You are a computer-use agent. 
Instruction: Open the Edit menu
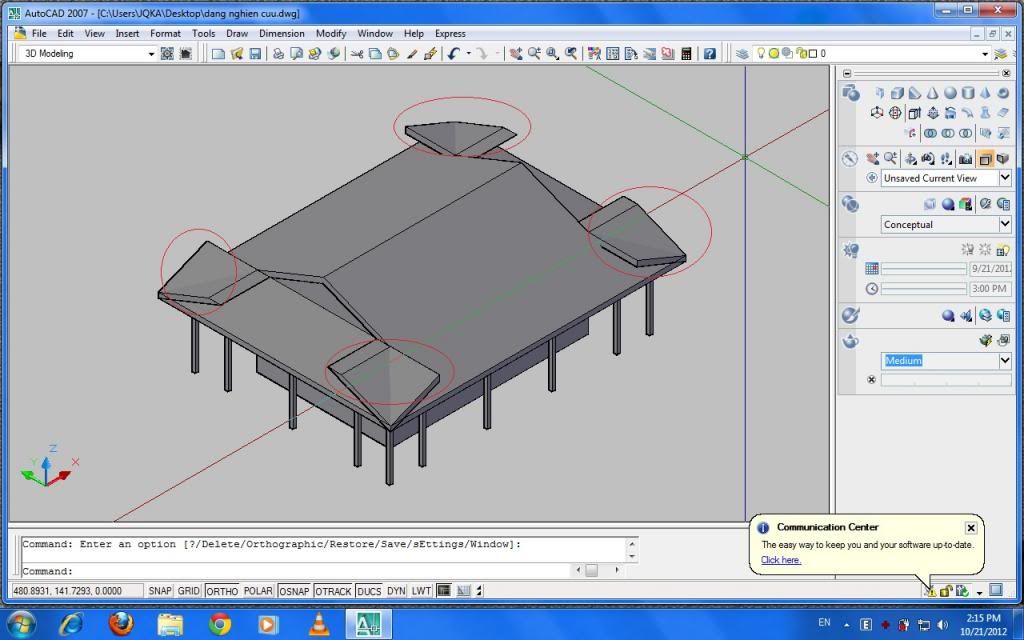pos(65,33)
